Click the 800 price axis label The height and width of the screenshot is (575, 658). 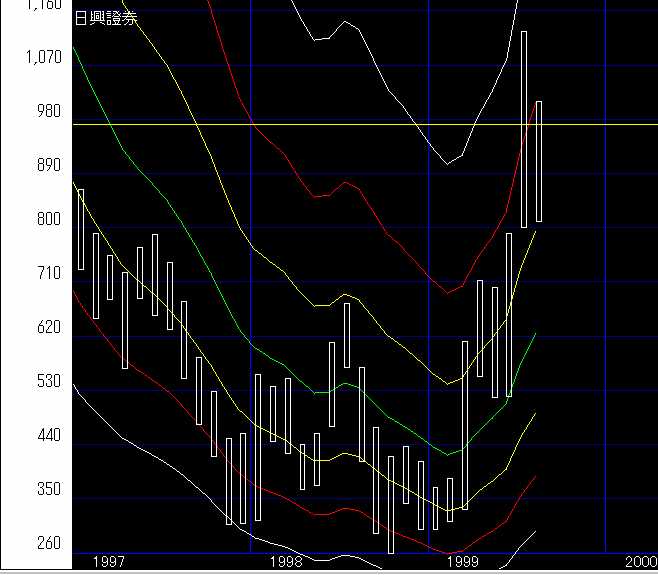tap(46, 219)
